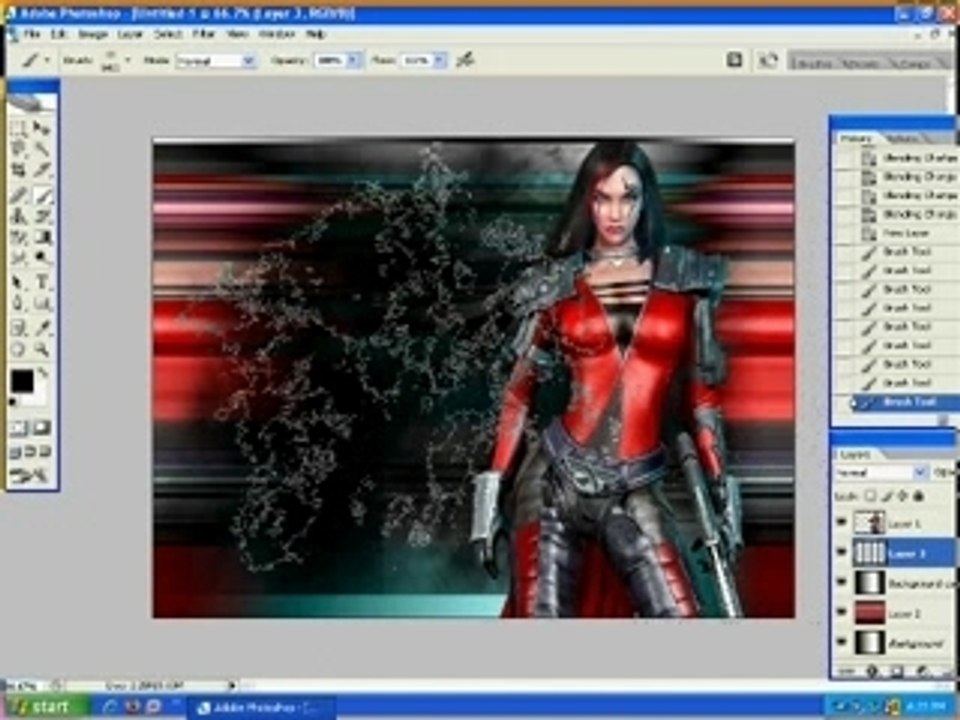
Task: Select the History Brush tool
Action: pyautogui.click(x=42, y=216)
